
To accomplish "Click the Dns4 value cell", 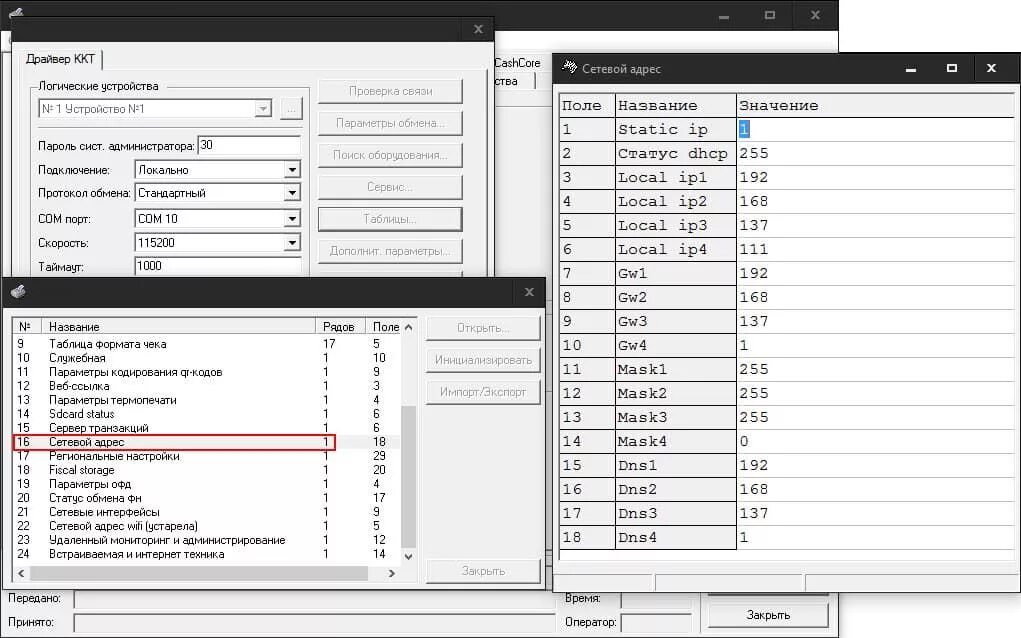I will (875, 538).
